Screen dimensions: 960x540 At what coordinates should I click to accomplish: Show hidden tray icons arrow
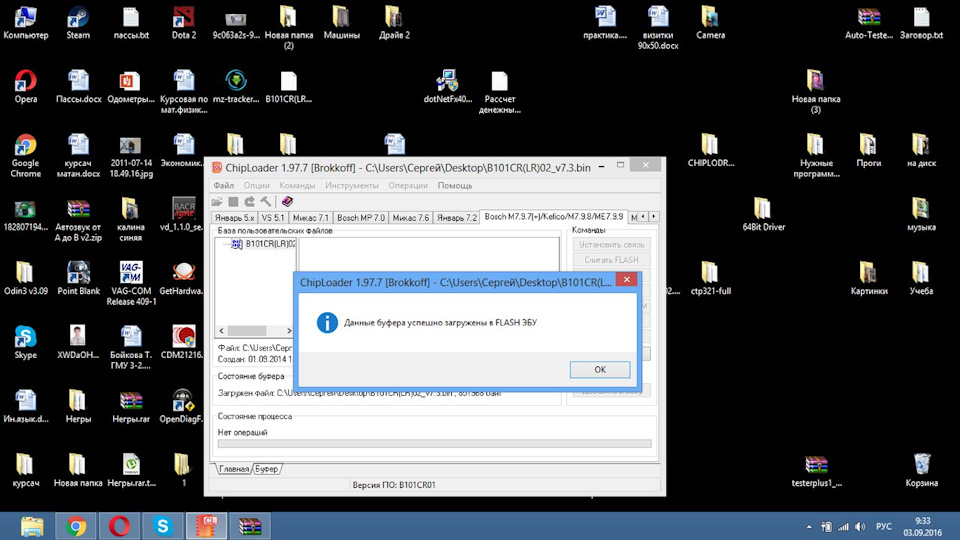pyautogui.click(x=809, y=527)
